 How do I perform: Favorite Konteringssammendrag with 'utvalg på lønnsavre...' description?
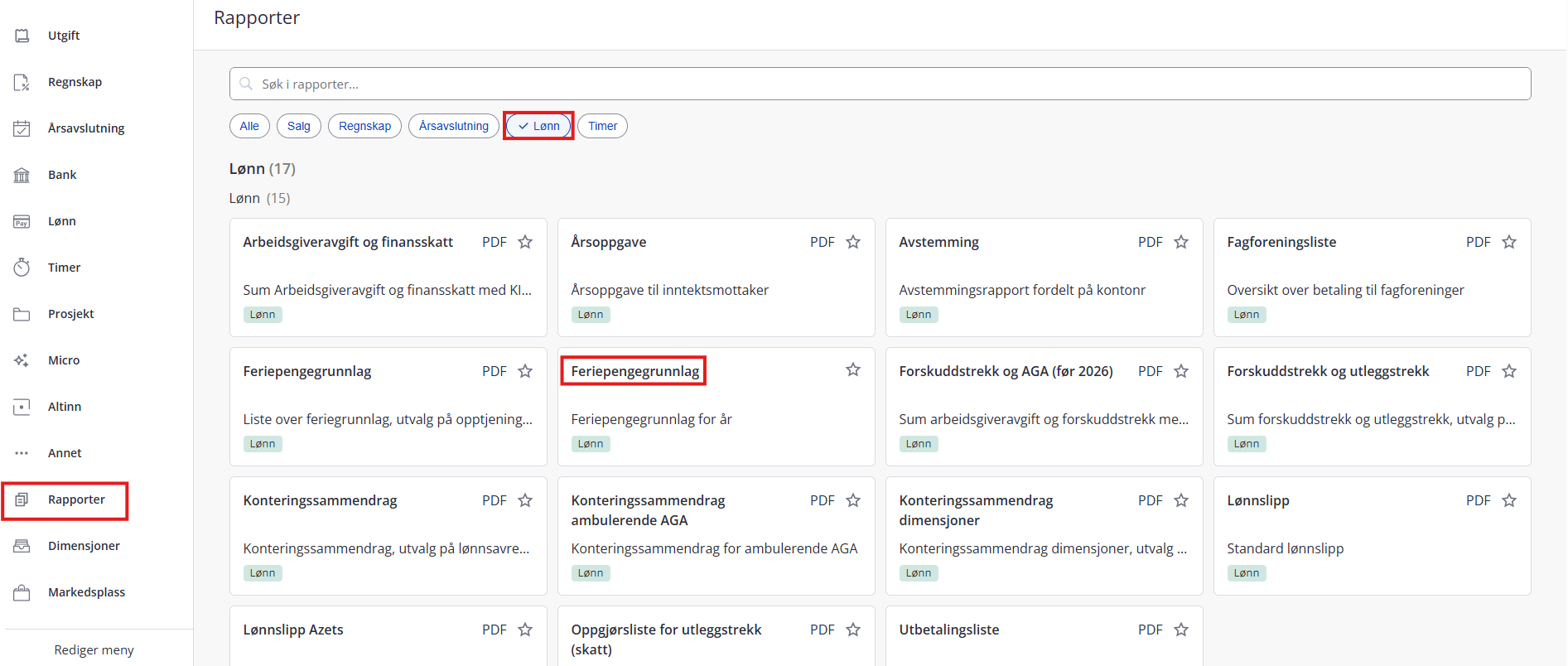point(525,500)
